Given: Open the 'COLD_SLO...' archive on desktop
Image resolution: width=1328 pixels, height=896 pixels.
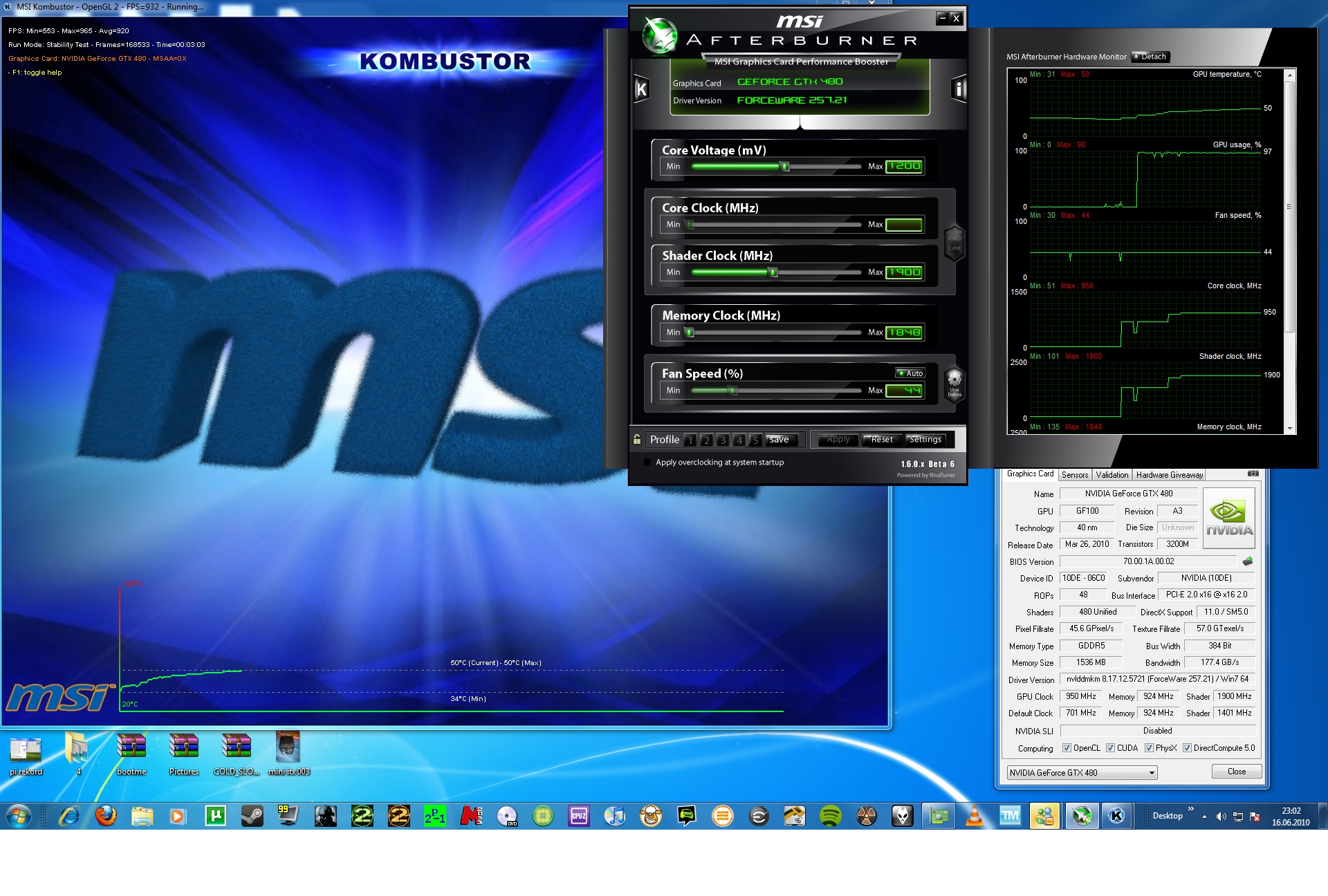Looking at the screenshot, I should point(237,755).
